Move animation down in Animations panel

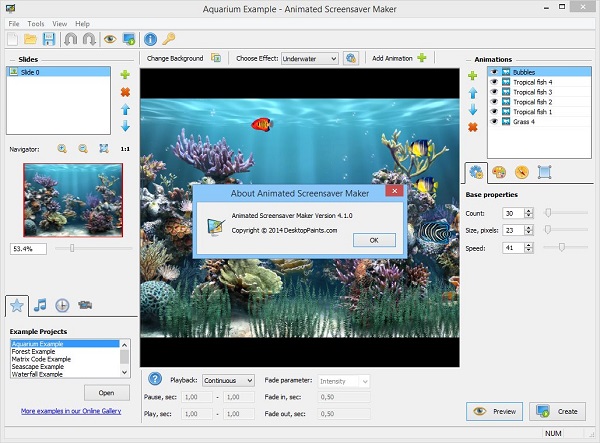[x=473, y=109]
